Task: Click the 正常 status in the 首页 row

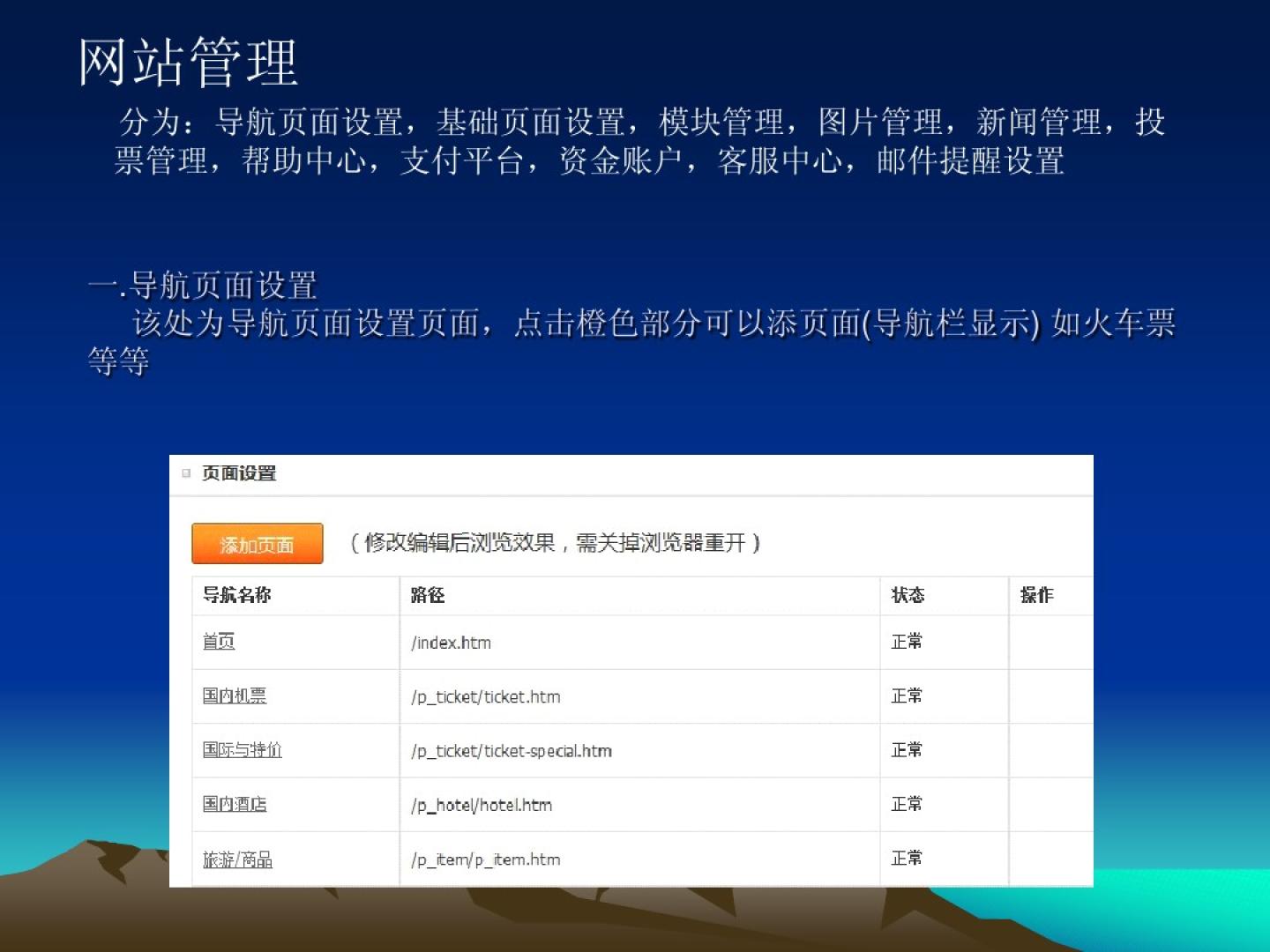Action: (907, 642)
